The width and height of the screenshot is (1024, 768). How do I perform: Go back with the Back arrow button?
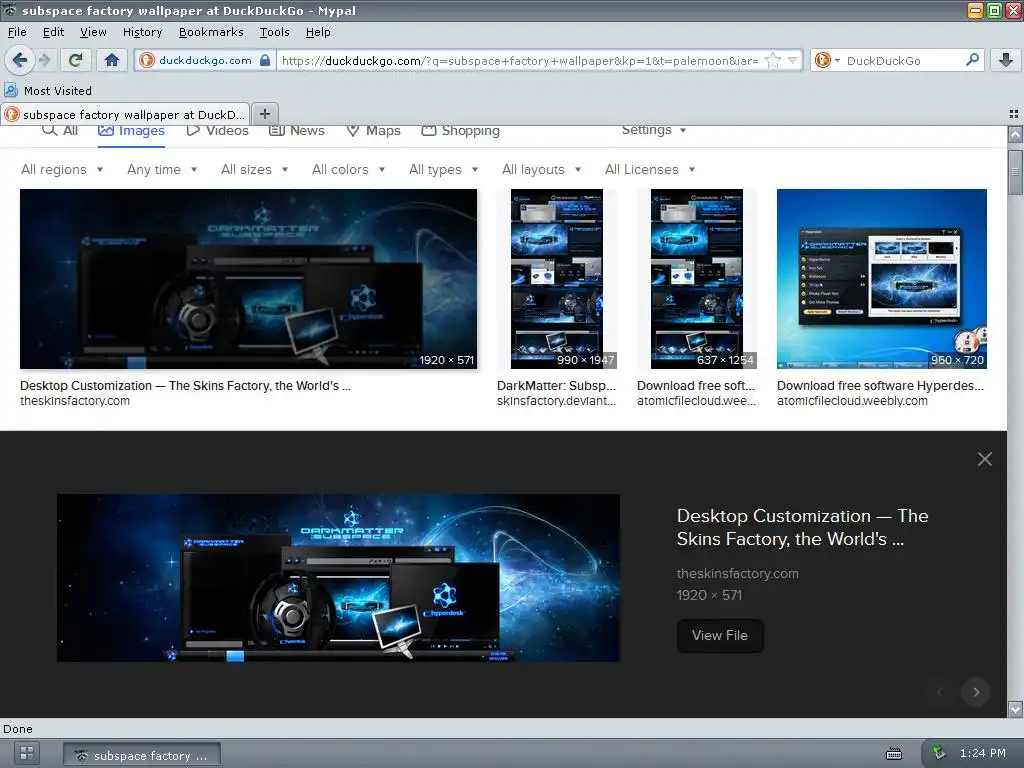coord(20,60)
